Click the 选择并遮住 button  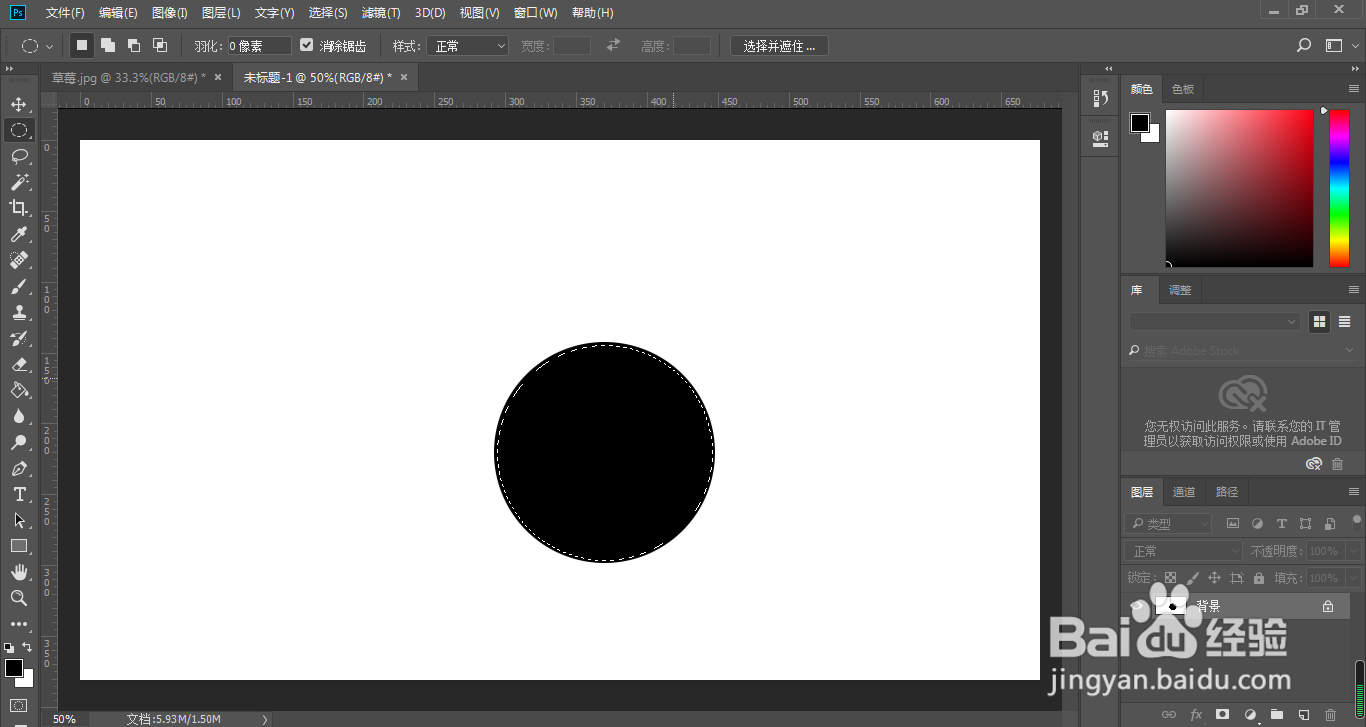tap(779, 46)
